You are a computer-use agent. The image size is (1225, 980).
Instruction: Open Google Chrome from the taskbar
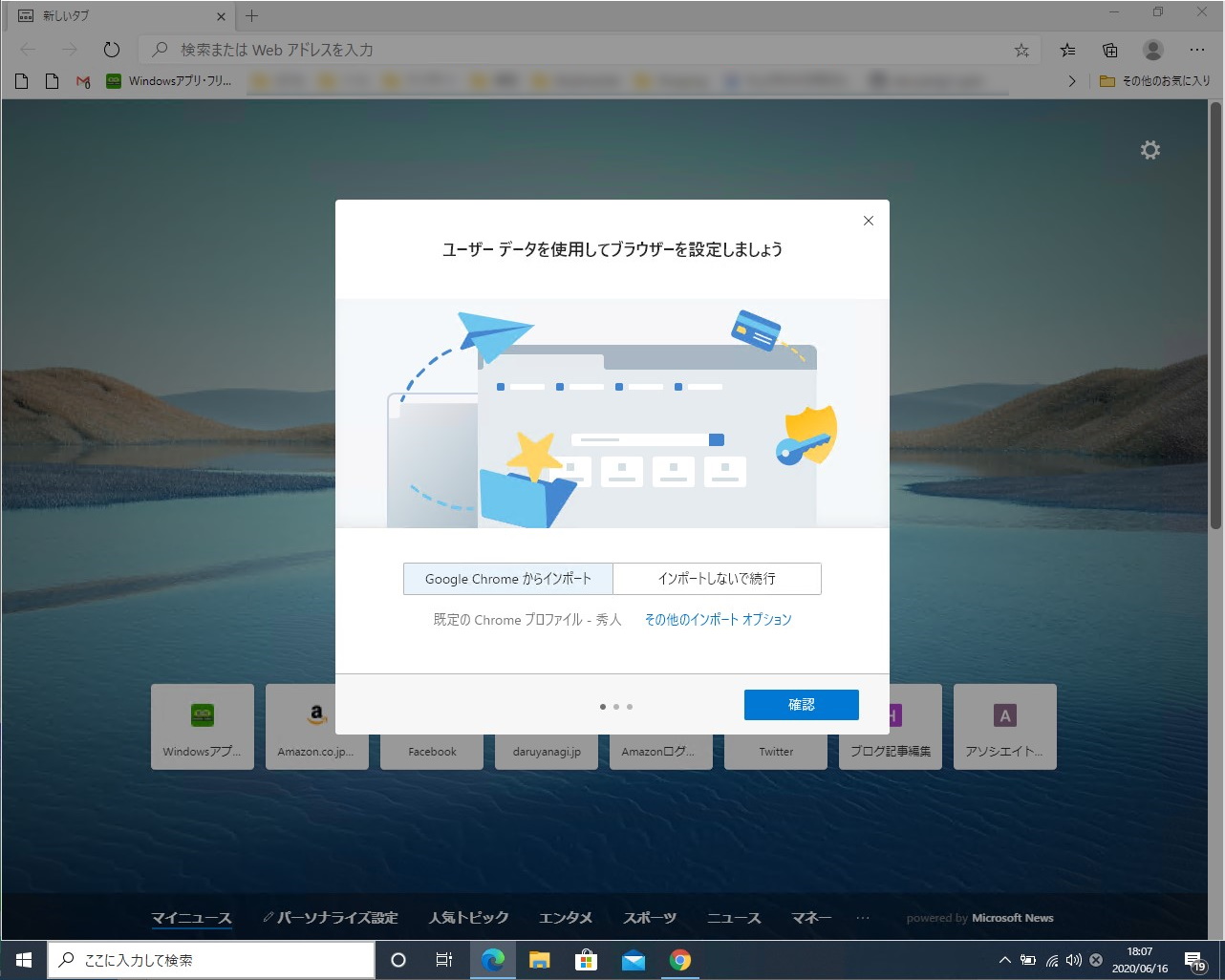[680, 960]
